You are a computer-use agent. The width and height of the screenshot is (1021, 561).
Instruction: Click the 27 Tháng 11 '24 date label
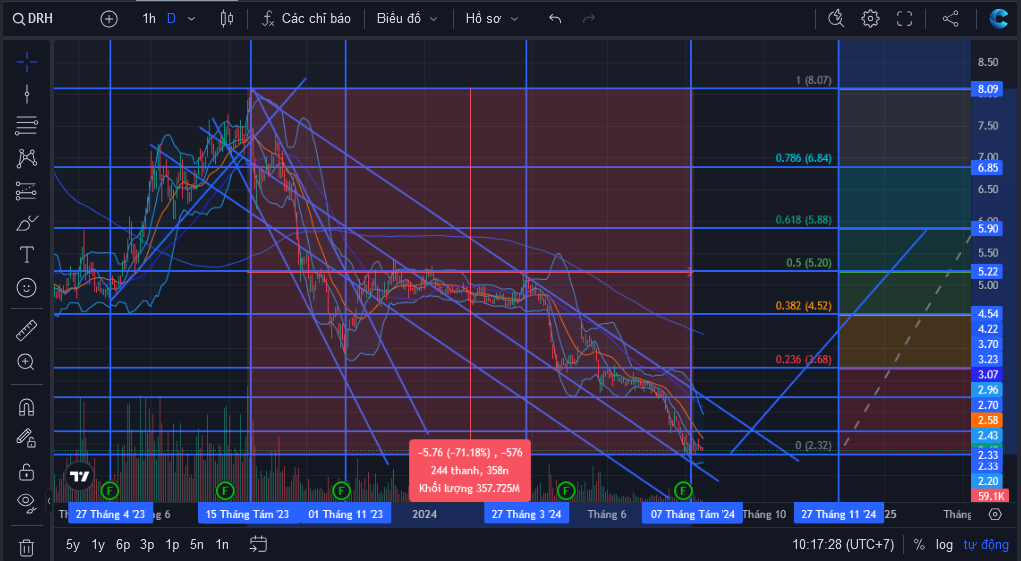[x=839, y=514]
